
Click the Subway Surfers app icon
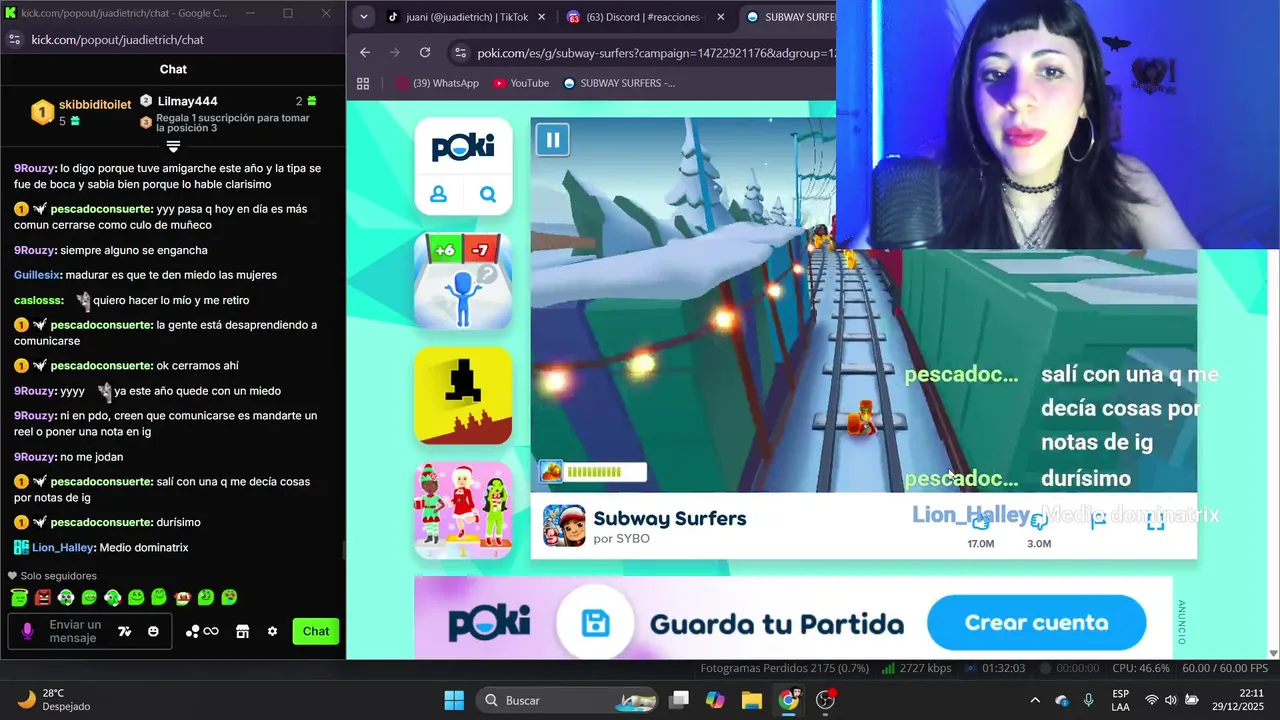[564, 526]
